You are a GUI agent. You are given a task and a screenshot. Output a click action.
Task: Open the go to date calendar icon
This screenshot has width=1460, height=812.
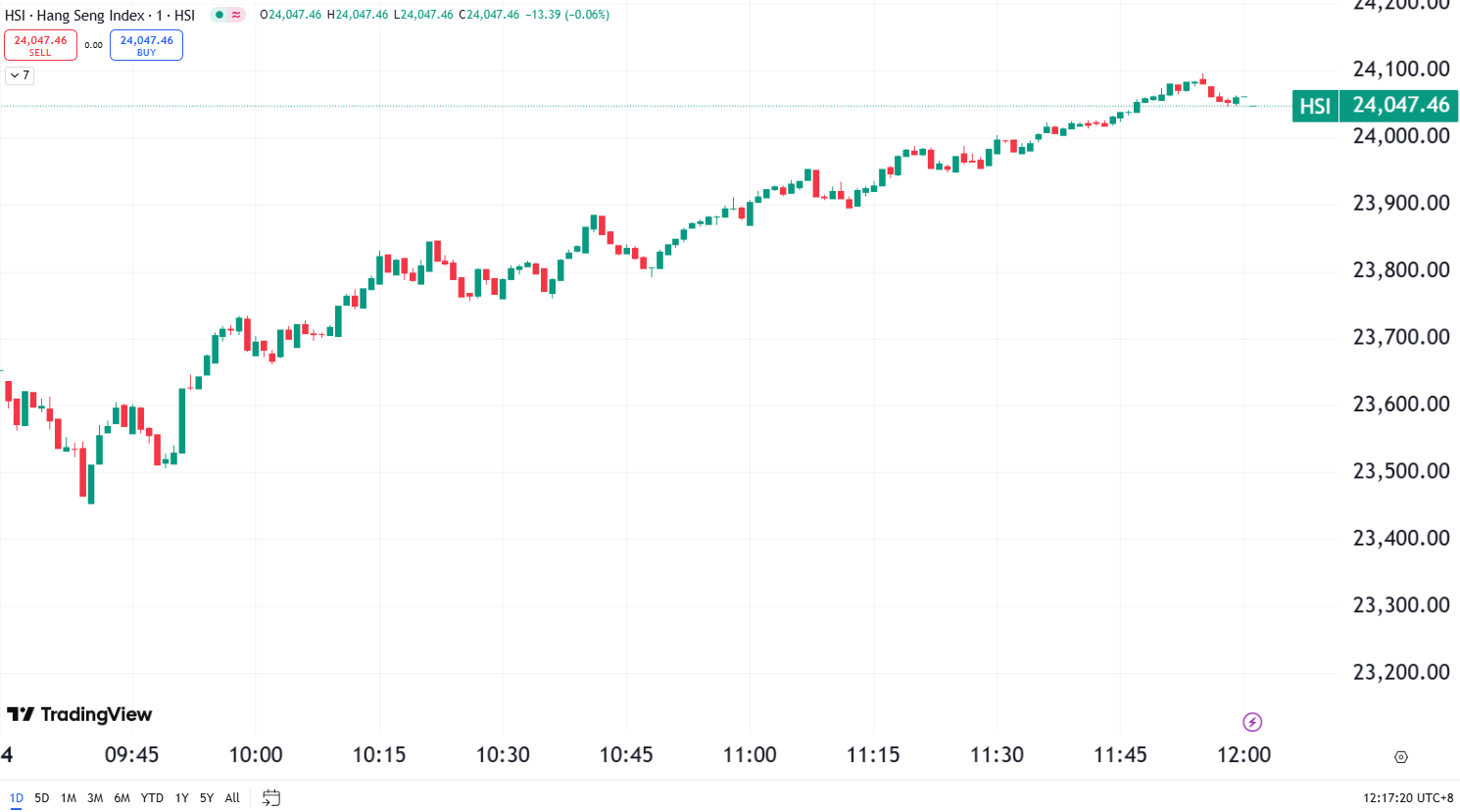coord(271,797)
